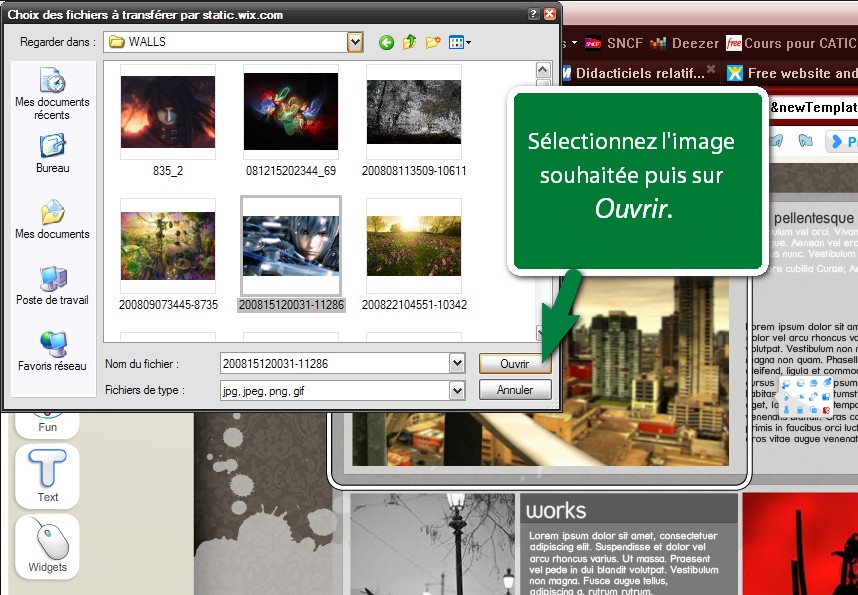The height and width of the screenshot is (595, 858).
Task: Open the Cours pour CATIC bookmark
Action: (x=791, y=43)
